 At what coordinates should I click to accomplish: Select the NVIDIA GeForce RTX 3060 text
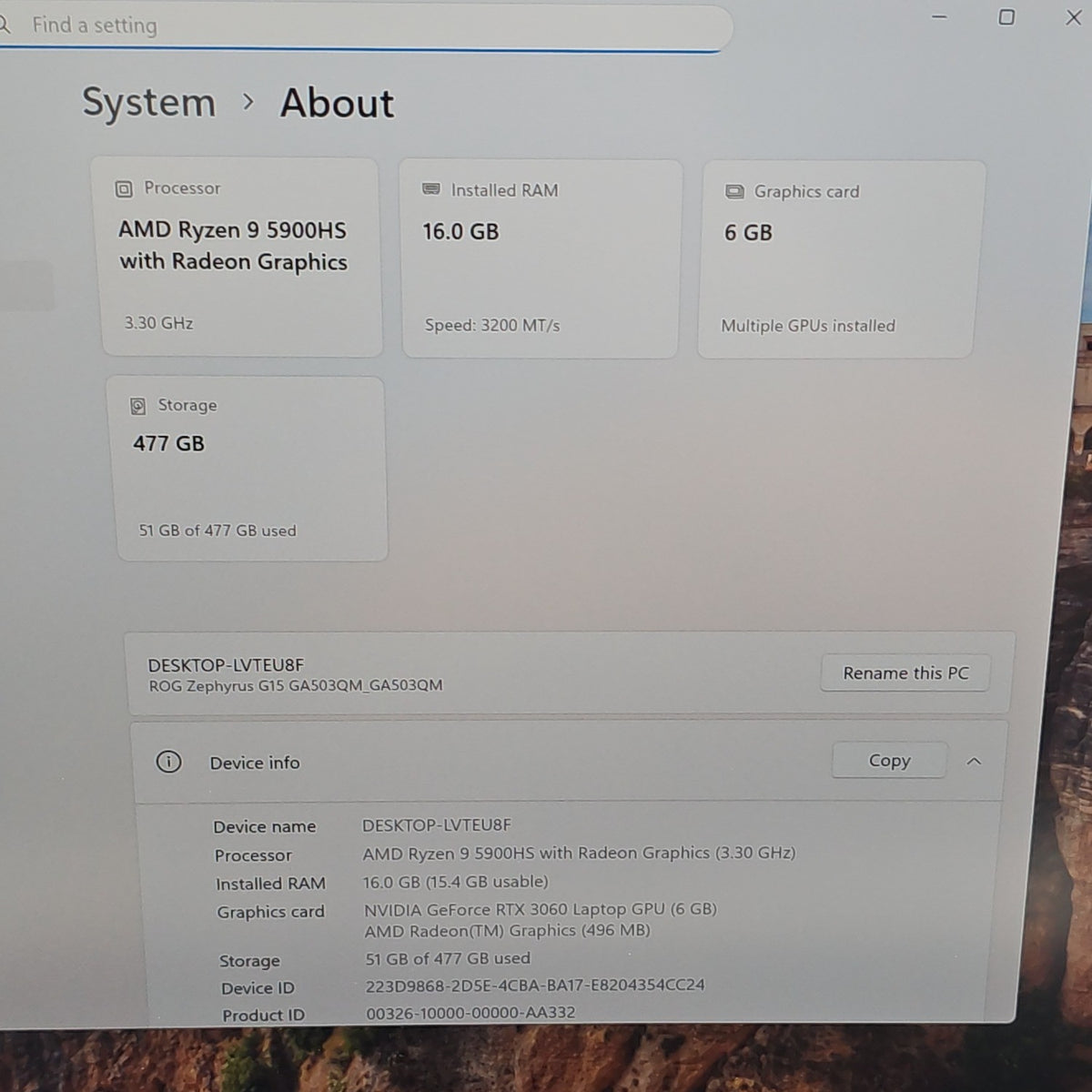(541, 909)
